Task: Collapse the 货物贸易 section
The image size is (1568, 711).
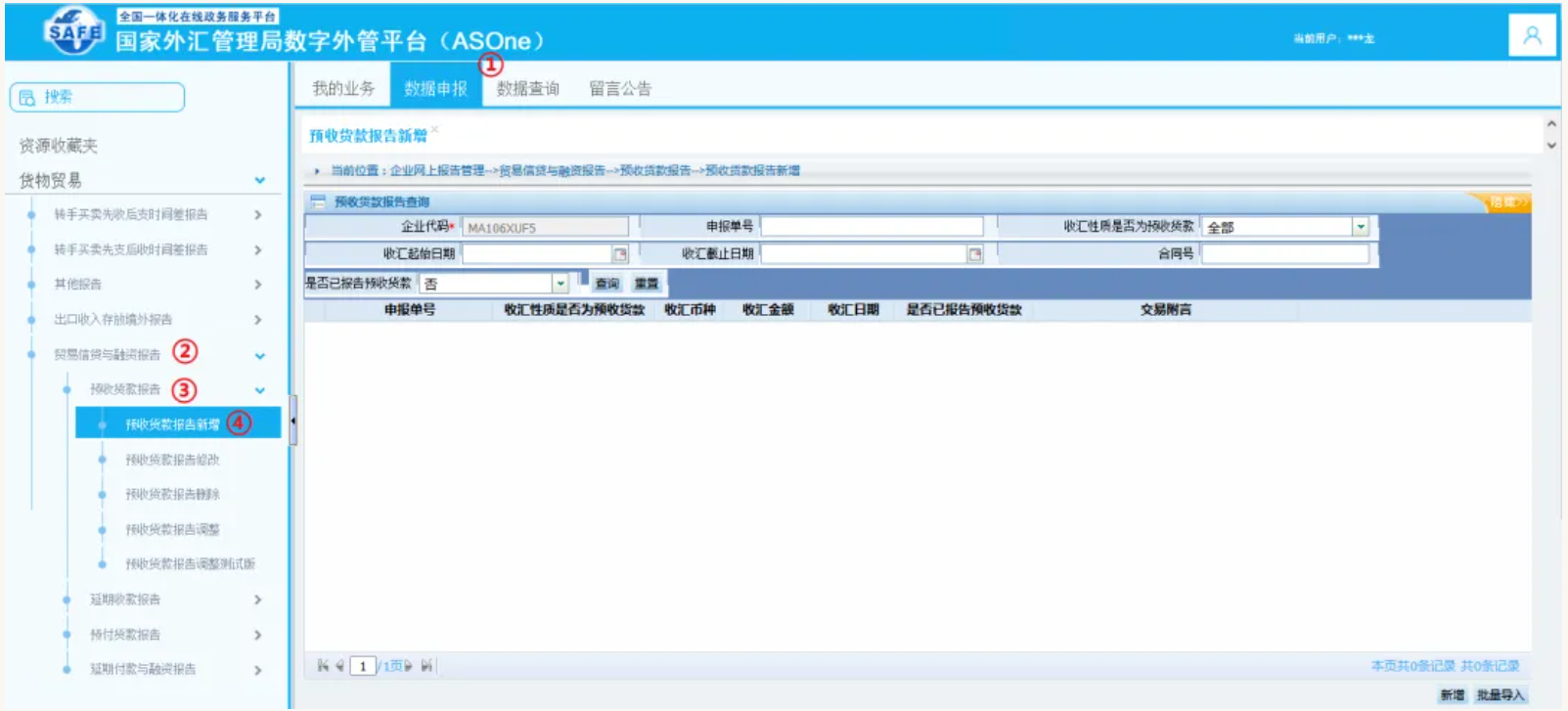Action: click(259, 181)
